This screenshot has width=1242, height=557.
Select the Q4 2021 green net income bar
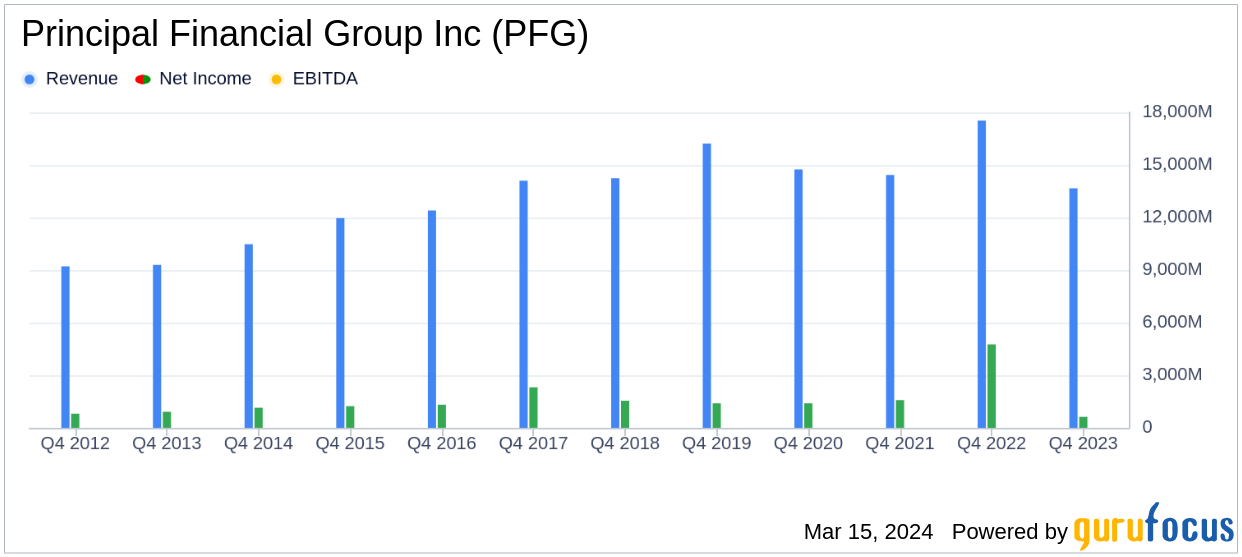900,414
